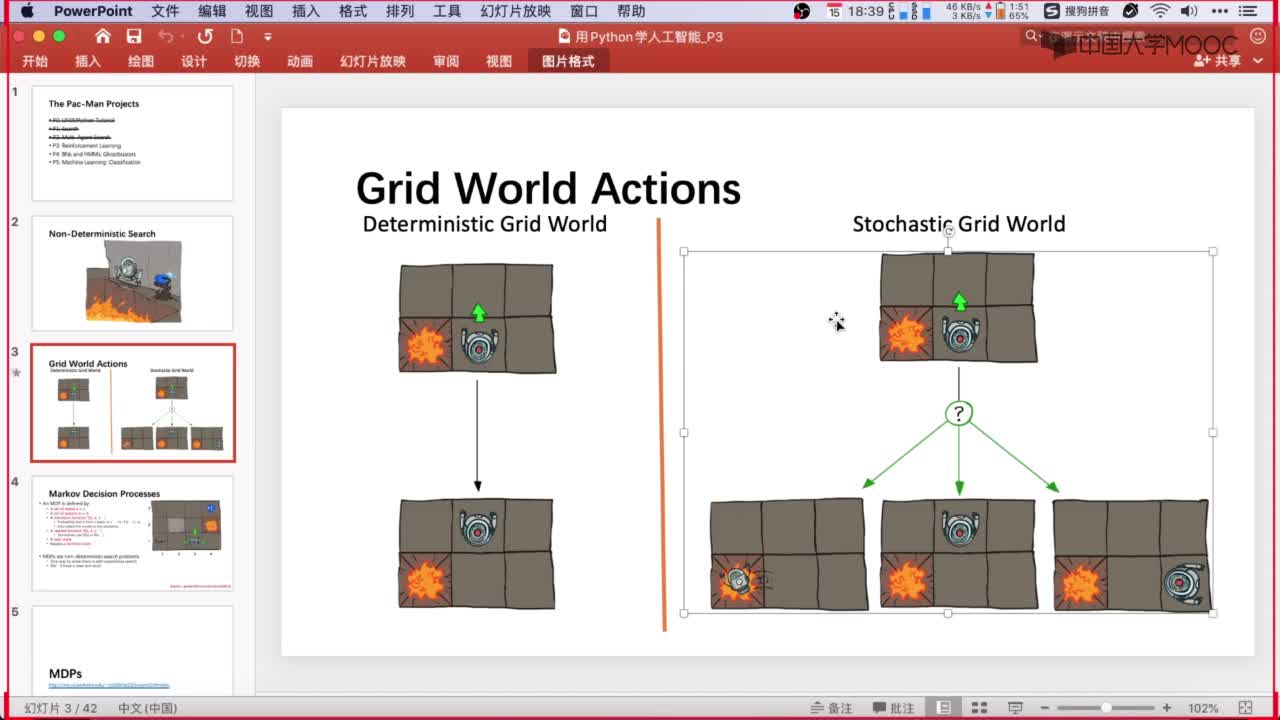Select slide 5 thumbnail MDPs

[132, 649]
